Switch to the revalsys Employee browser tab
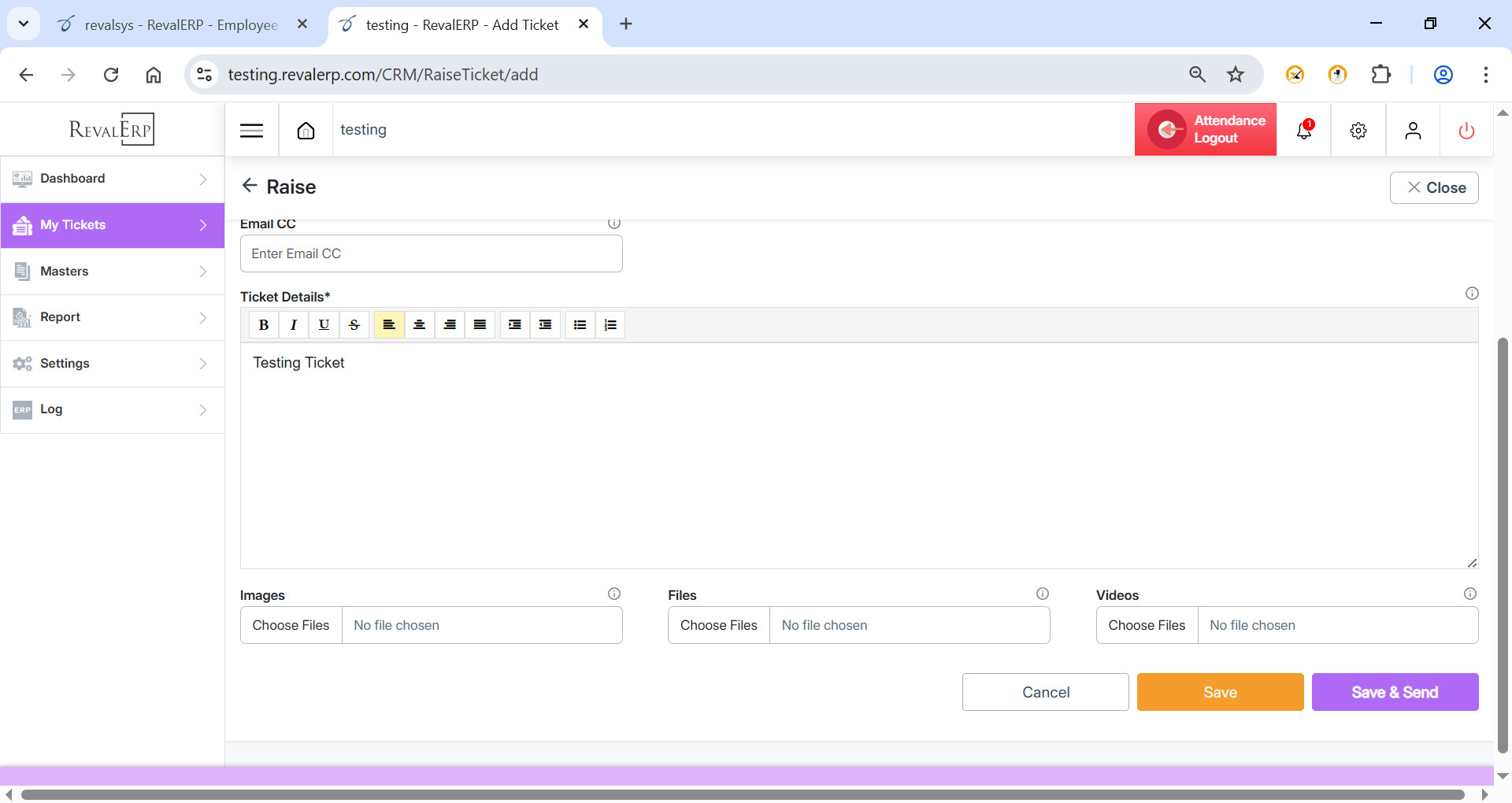Viewport: 1512px width, 803px height. [180, 24]
